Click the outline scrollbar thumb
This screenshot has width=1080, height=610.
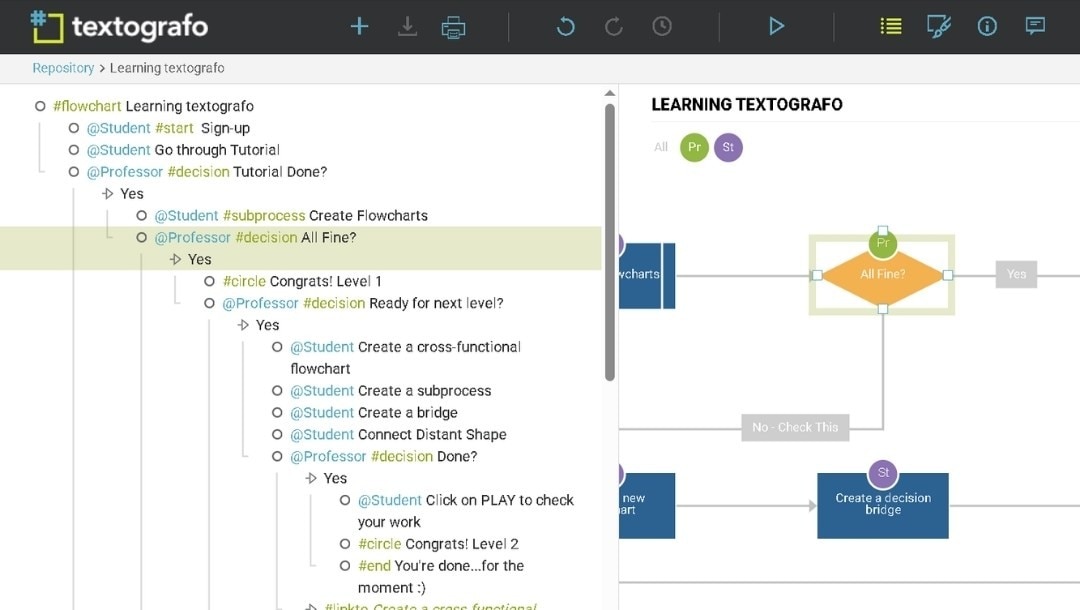(610, 242)
